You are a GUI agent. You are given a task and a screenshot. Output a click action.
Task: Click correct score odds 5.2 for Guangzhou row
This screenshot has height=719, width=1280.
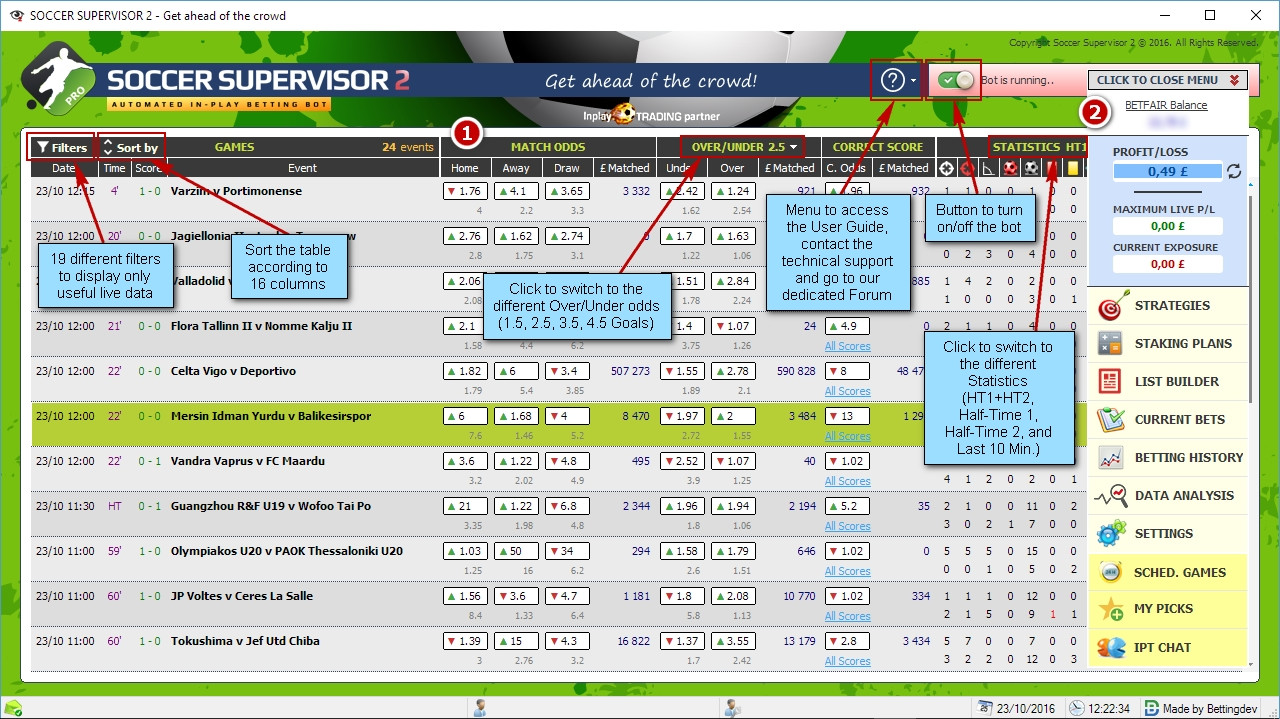(x=847, y=506)
